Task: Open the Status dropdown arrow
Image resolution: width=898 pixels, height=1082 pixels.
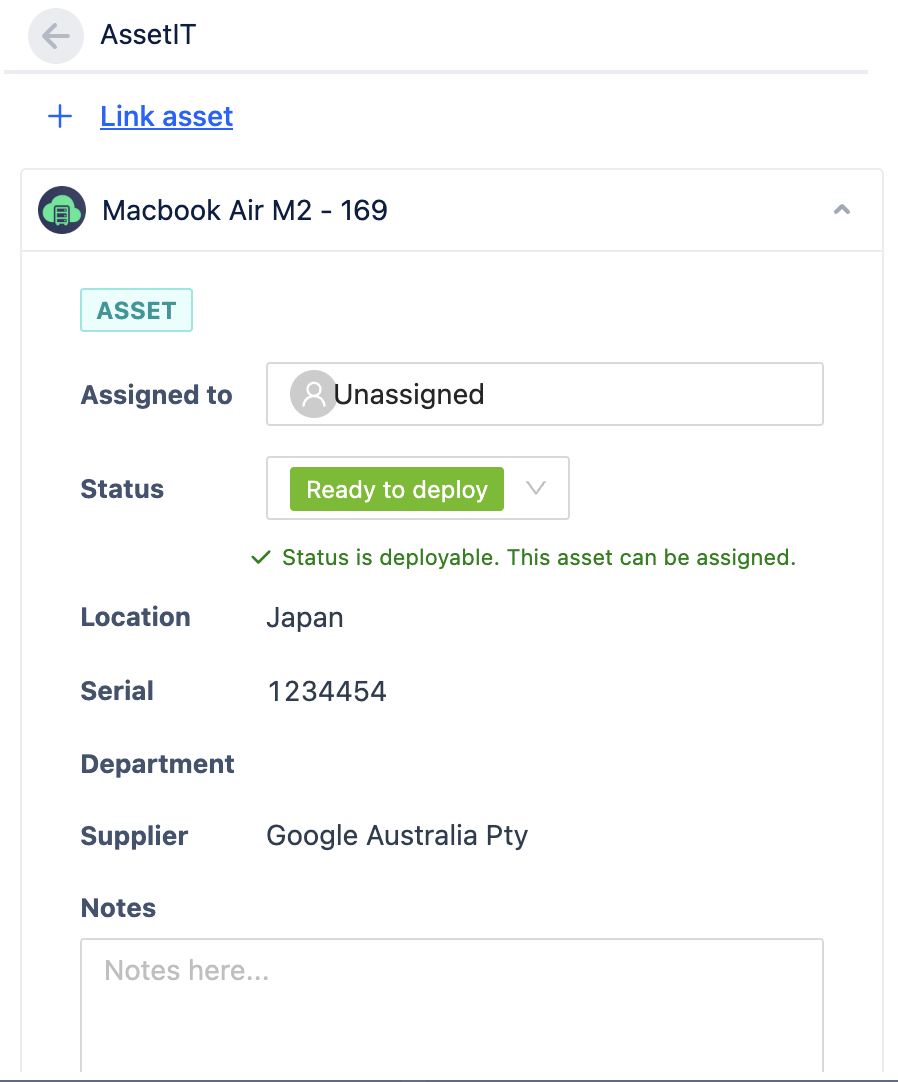Action: [536, 489]
